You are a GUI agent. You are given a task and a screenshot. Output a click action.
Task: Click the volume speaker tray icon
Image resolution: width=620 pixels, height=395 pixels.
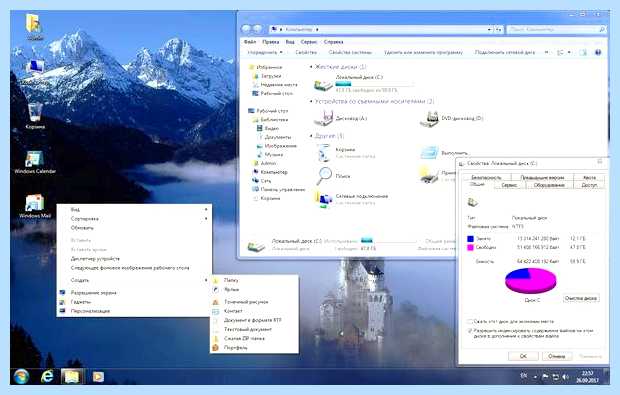[x=565, y=377]
